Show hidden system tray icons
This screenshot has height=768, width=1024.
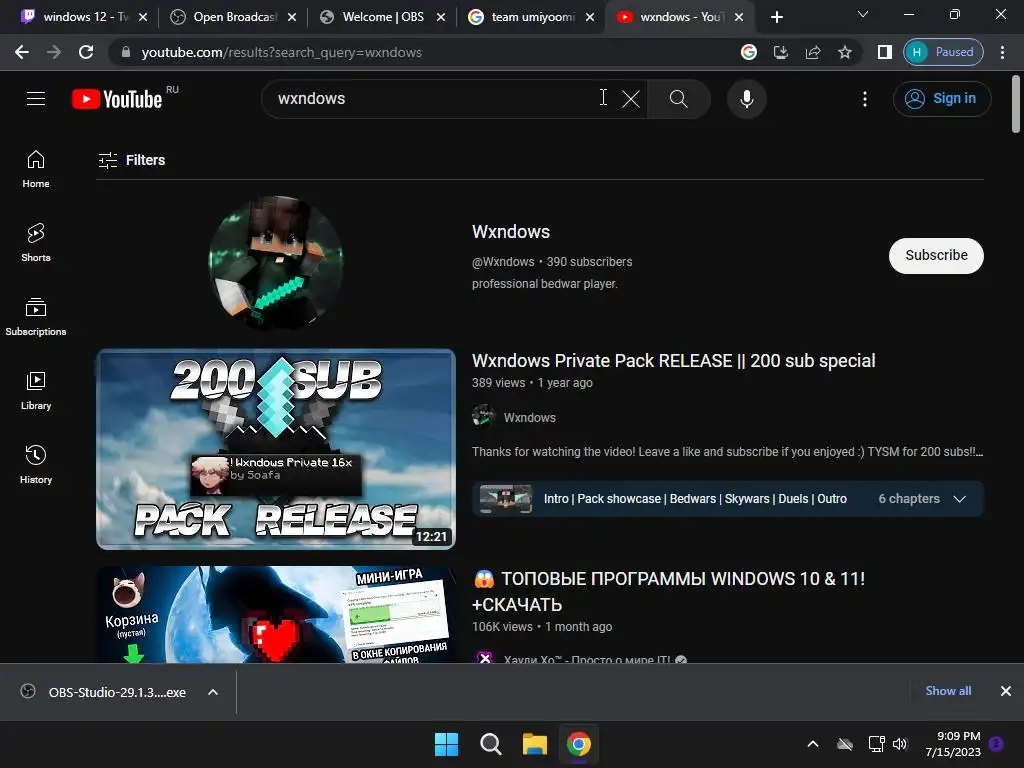[x=813, y=744]
